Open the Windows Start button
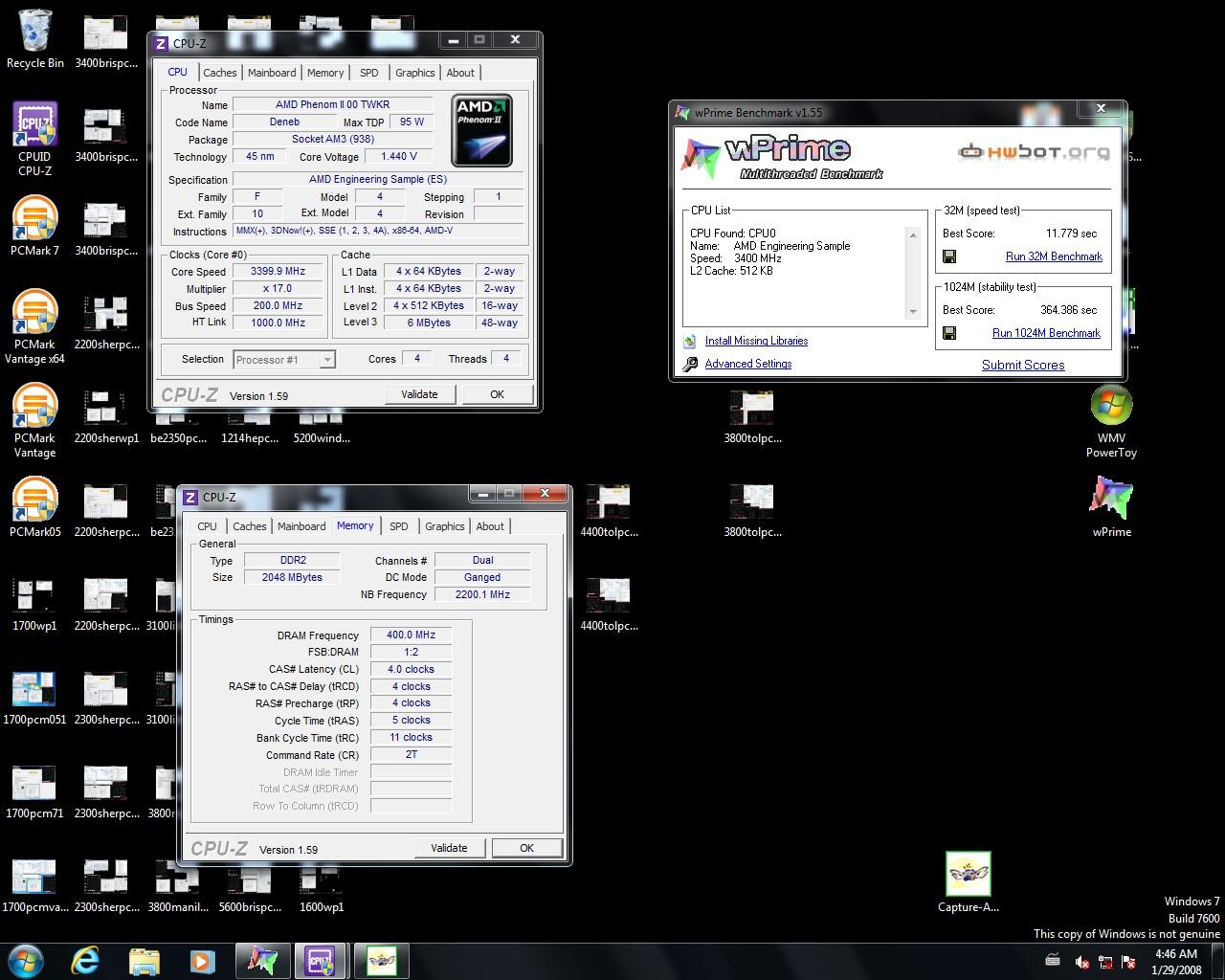Image resolution: width=1225 pixels, height=980 pixels. coord(26,960)
